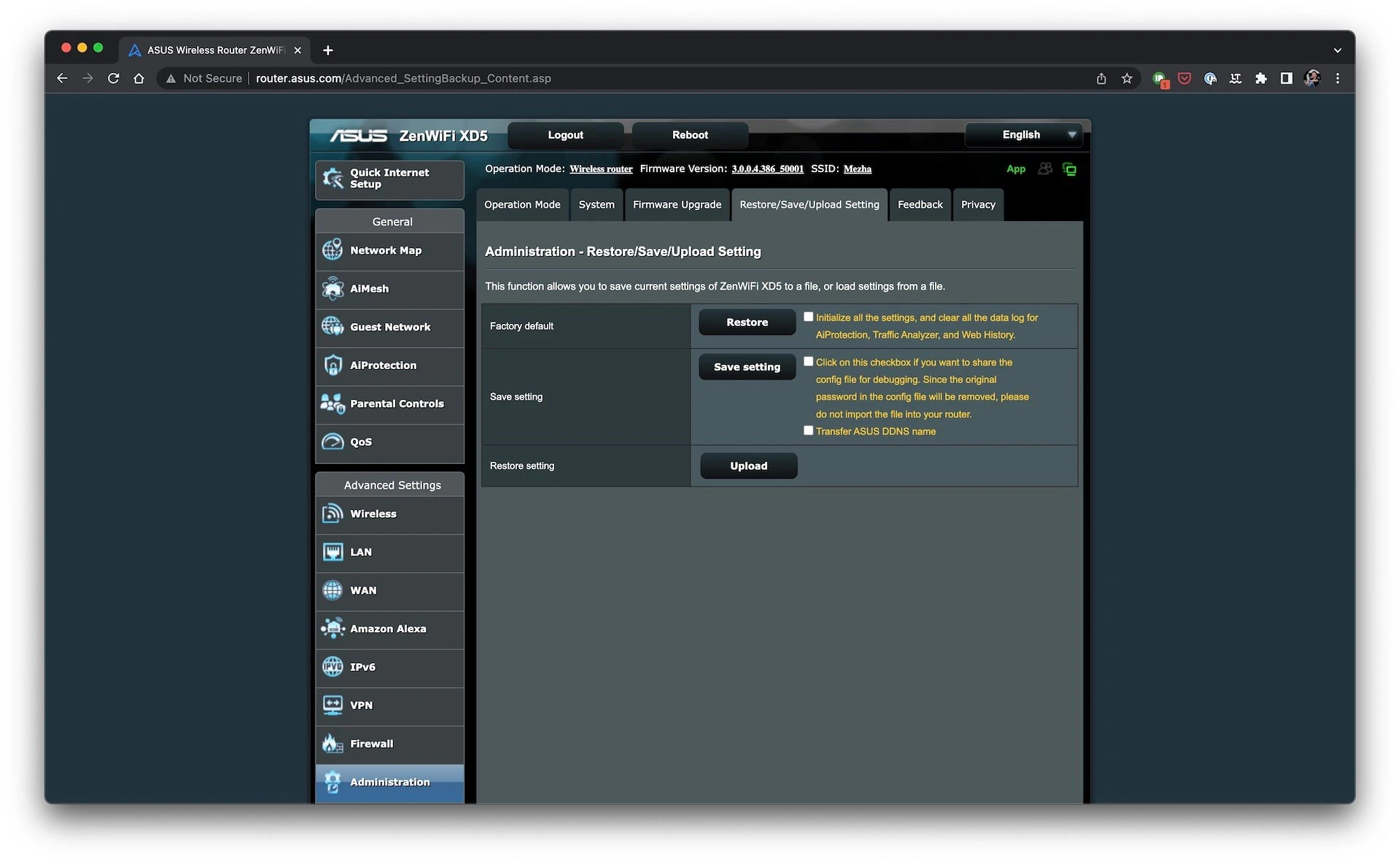The image size is (1400, 863).
Task: Click Restore factory default button
Action: point(747,322)
